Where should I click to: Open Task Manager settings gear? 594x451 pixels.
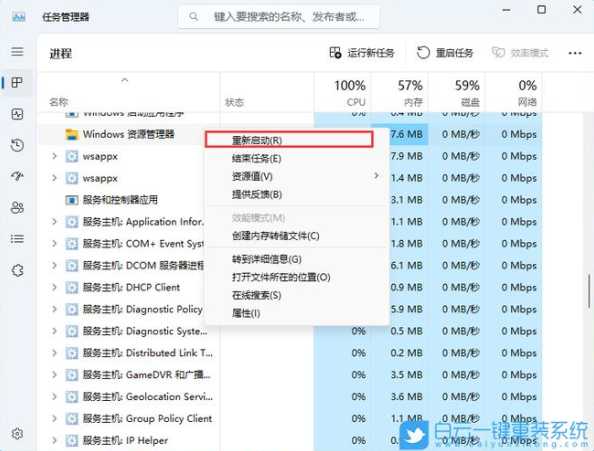(17, 434)
